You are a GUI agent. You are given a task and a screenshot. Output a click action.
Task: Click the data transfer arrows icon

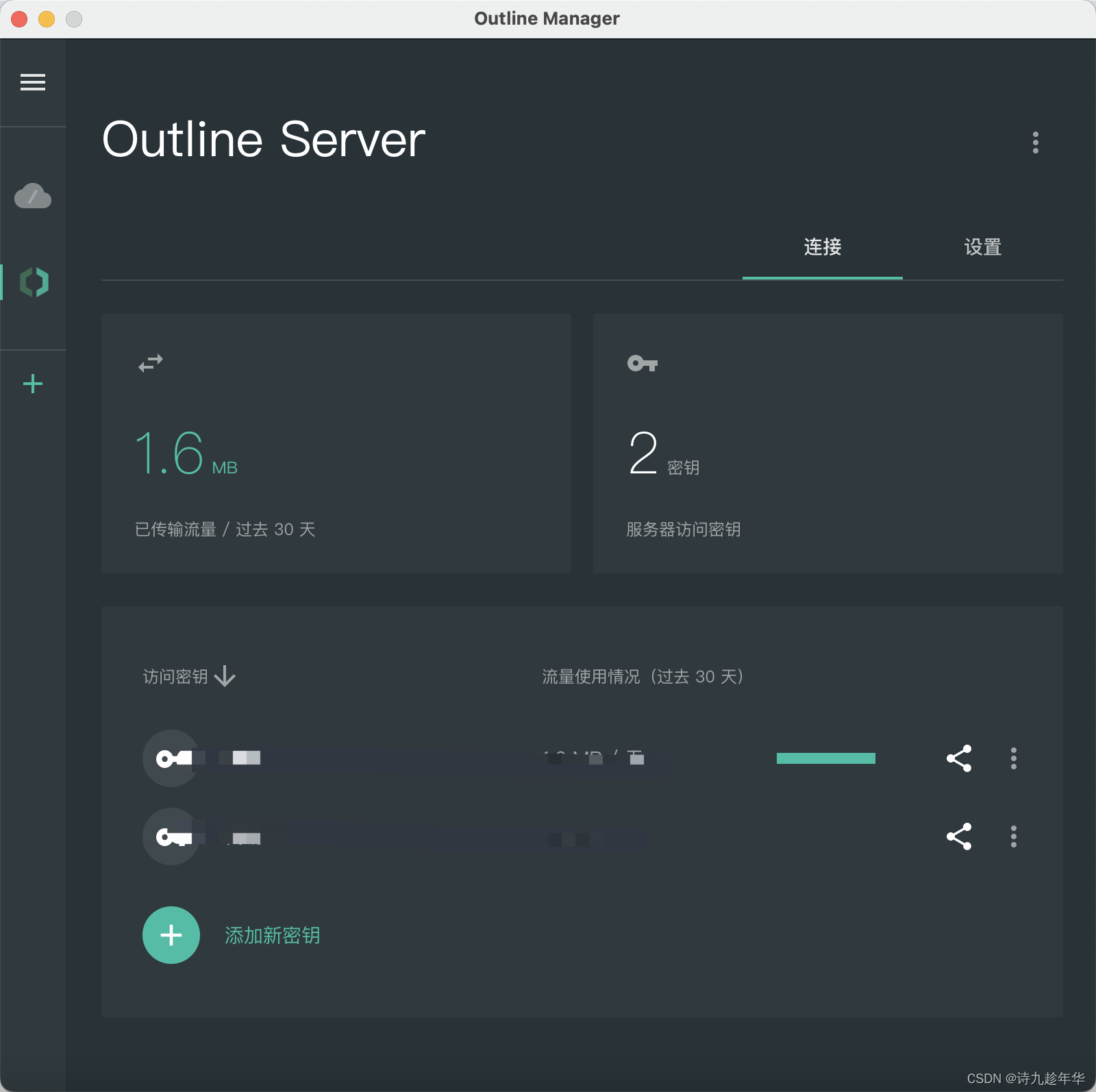tap(149, 363)
